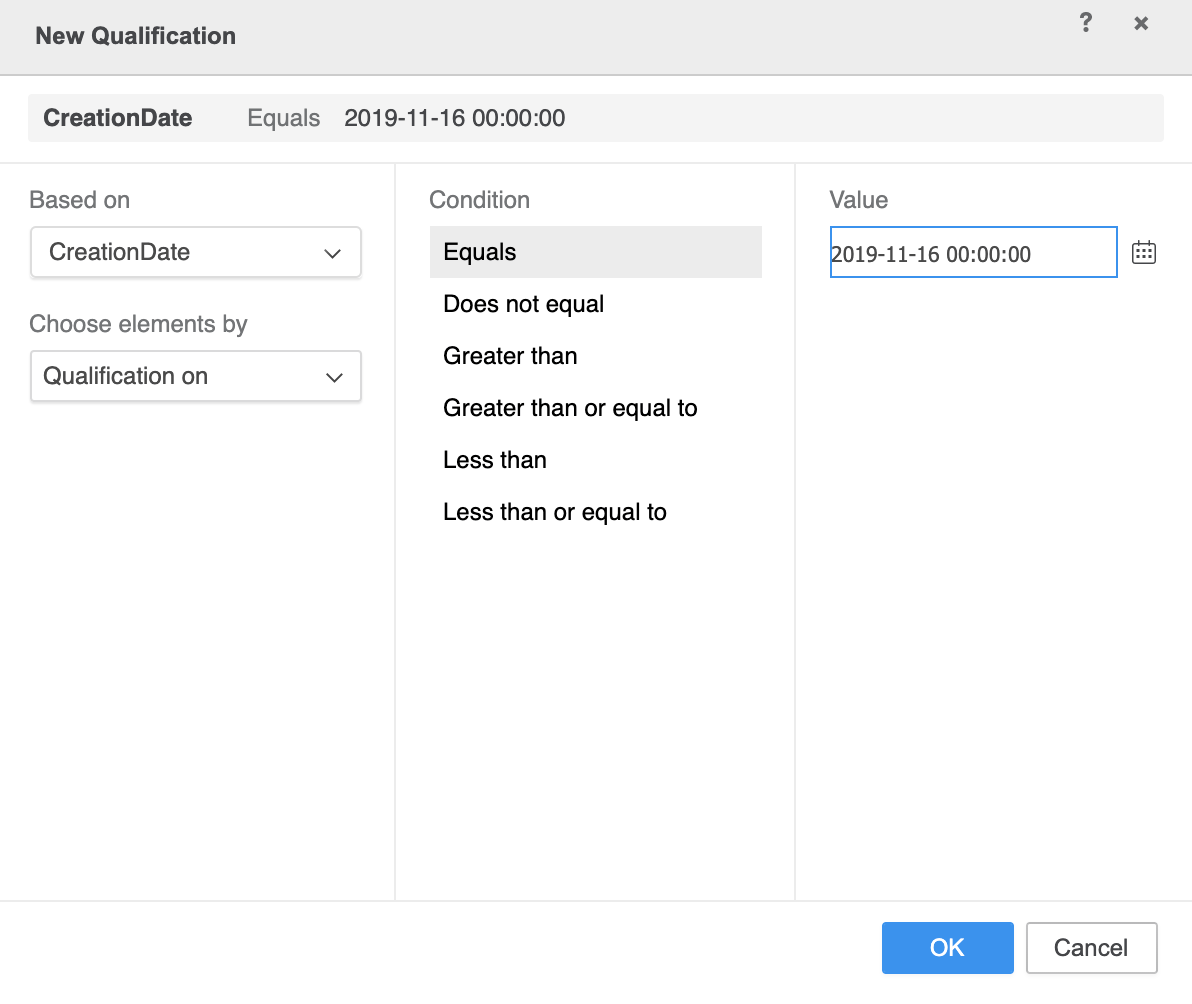Select Less than or equal to
The width and height of the screenshot is (1192, 1004).
coord(555,512)
